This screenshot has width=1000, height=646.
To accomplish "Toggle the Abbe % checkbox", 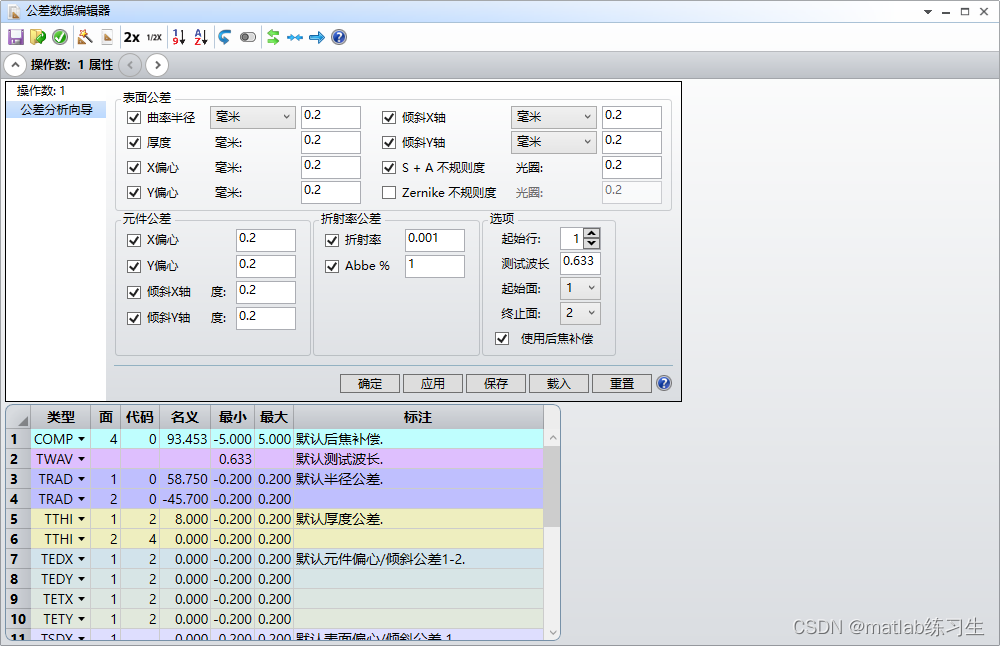I will [x=332, y=267].
